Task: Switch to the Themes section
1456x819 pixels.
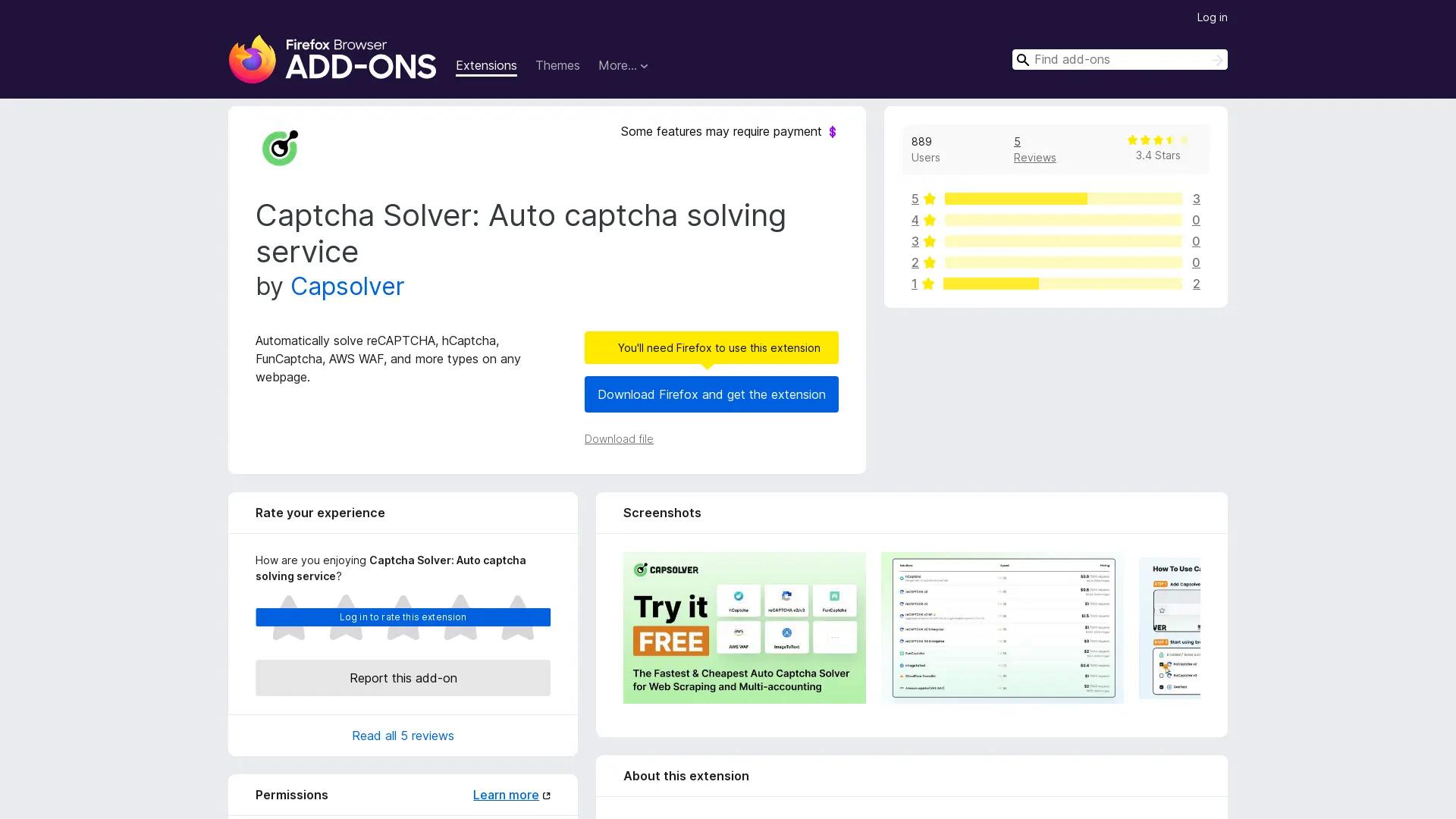Action: point(557,66)
